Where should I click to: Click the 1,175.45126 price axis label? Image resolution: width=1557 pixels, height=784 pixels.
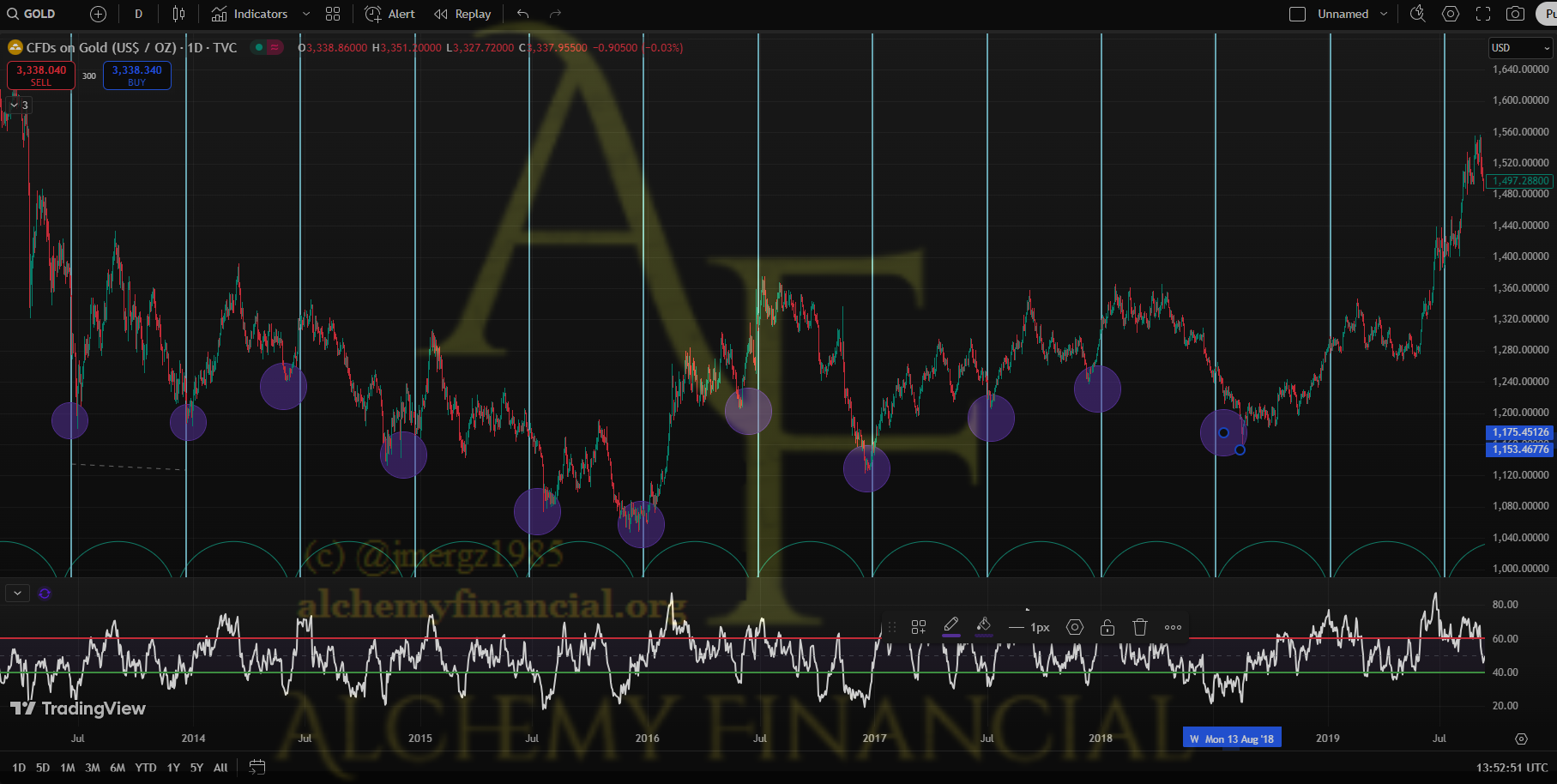pos(1520,432)
